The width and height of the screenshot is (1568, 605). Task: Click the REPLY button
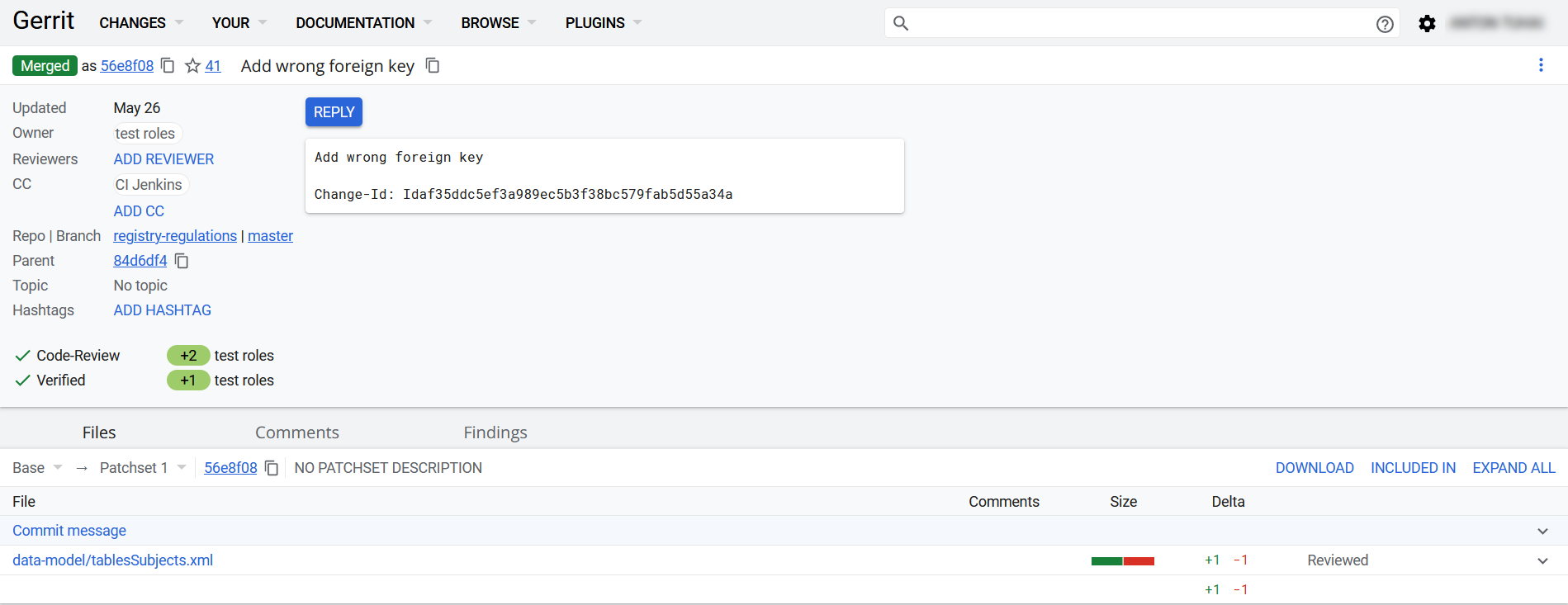click(x=334, y=112)
